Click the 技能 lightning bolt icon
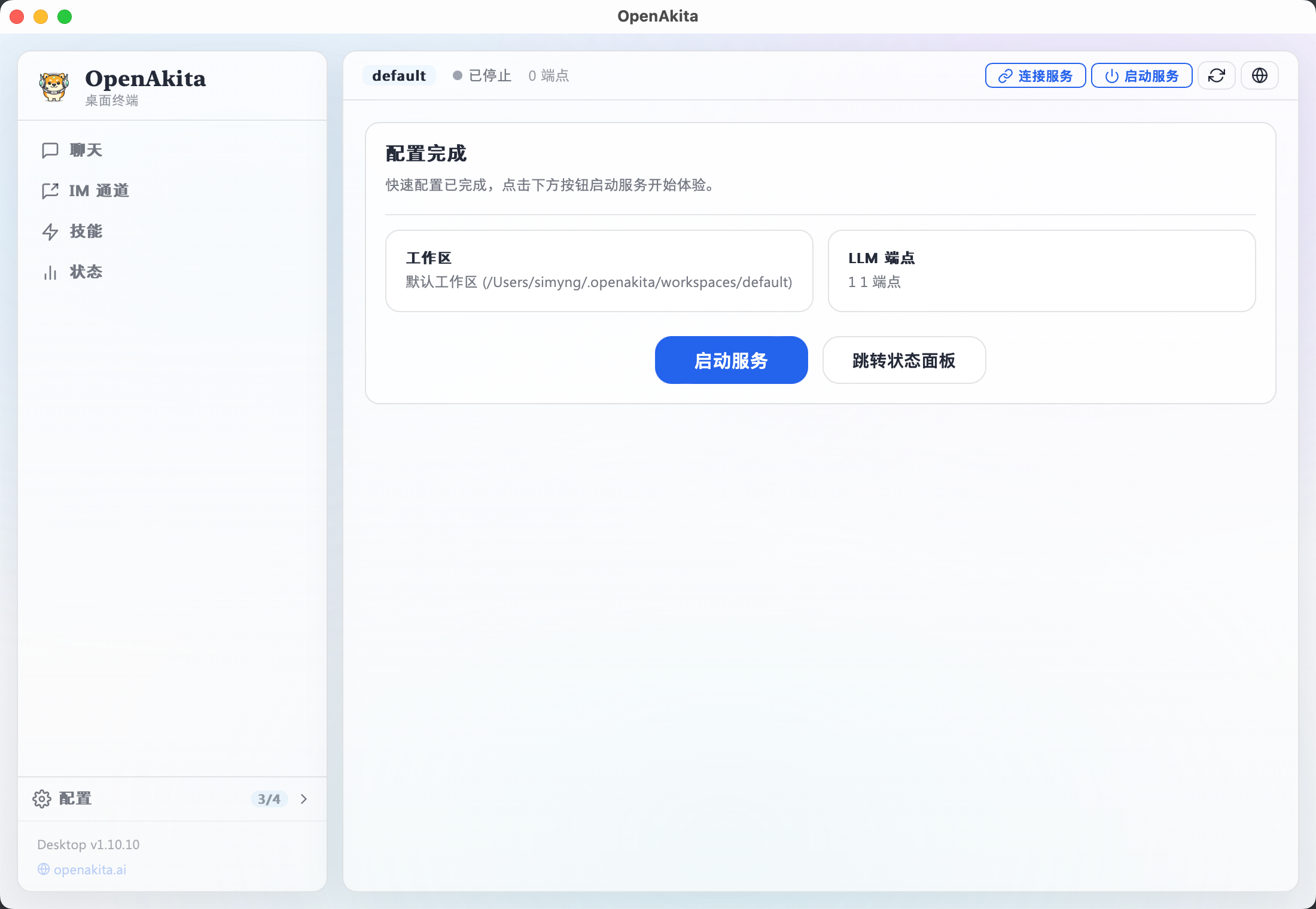 click(51, 231)
